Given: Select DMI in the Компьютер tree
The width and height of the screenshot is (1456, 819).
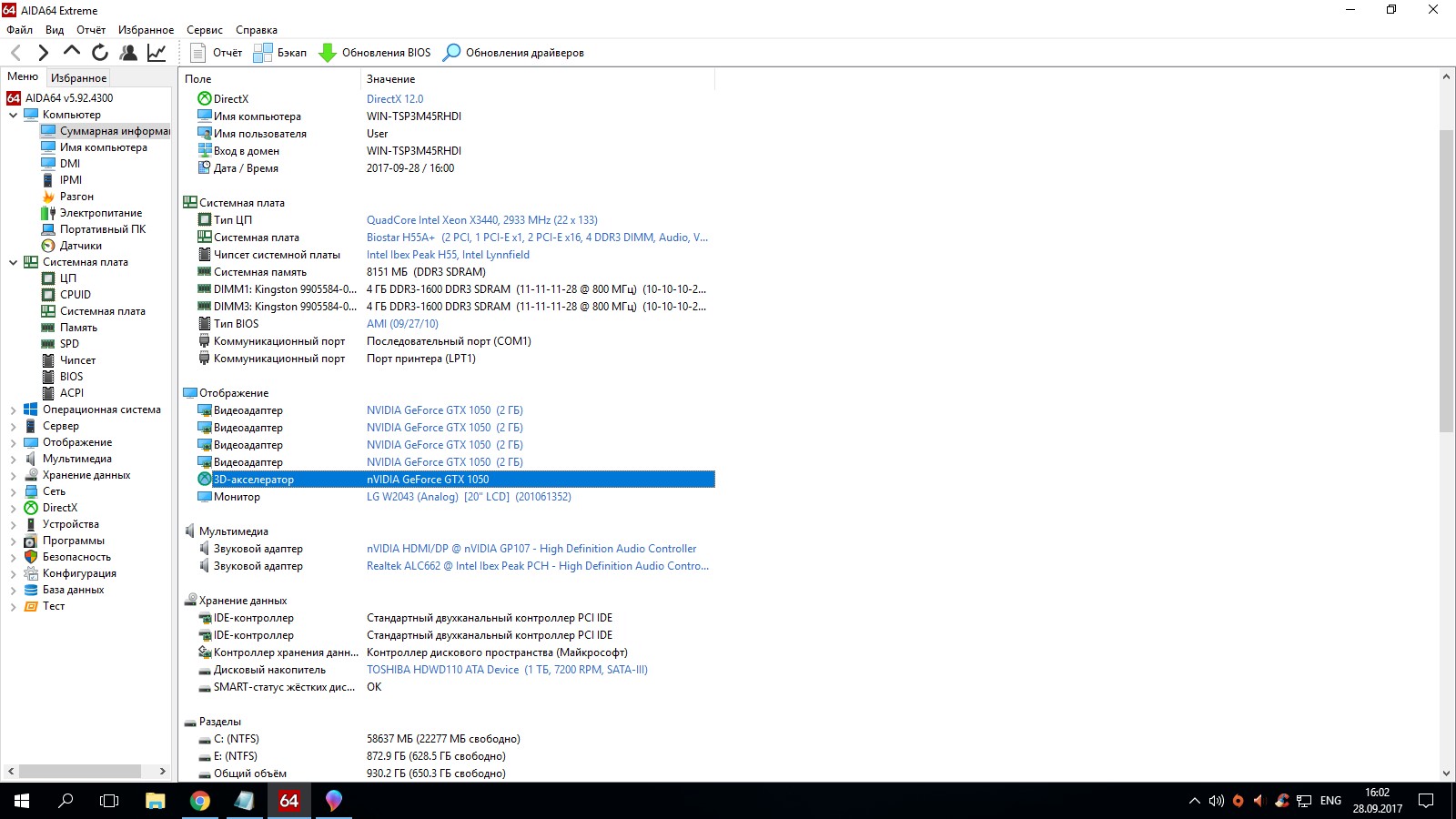Looking at the screenshot, I should (x=70, y=164).
